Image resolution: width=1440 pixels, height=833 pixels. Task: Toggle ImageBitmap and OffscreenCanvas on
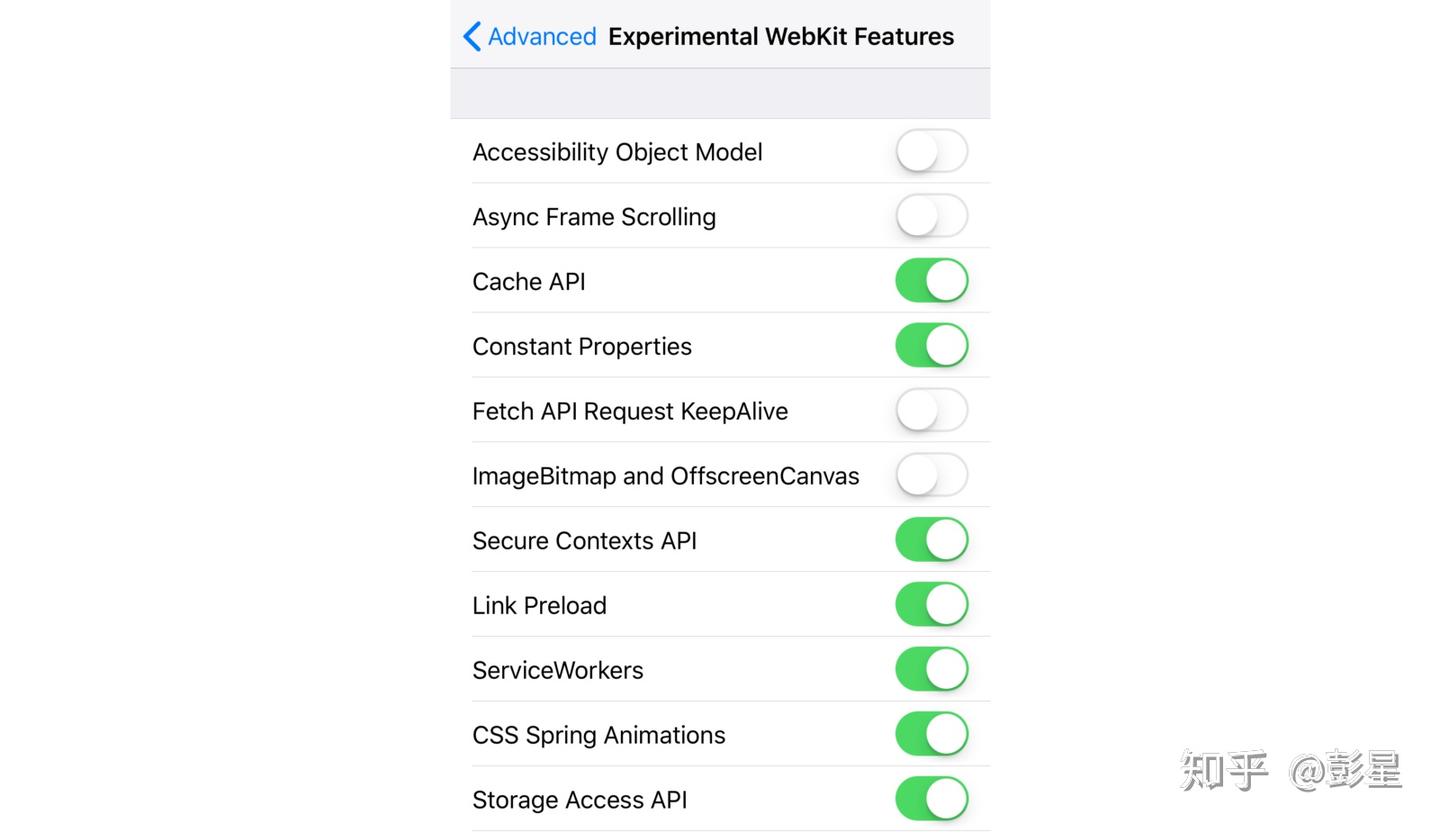click(931, 475)
